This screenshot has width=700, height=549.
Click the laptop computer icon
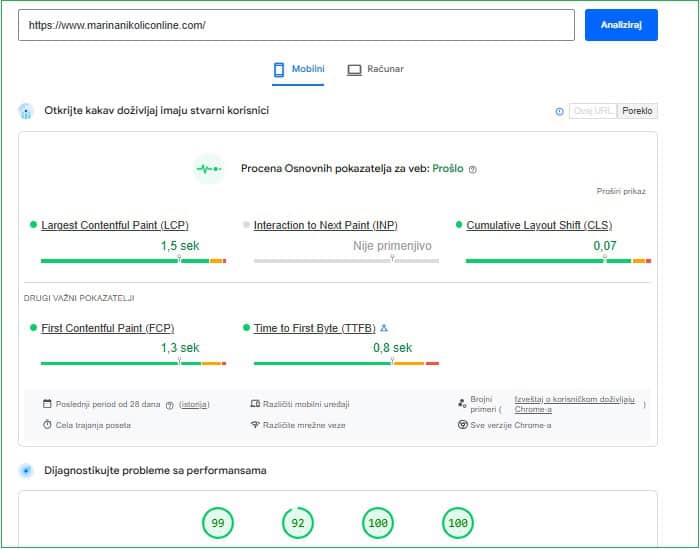[x=354, y=70]
